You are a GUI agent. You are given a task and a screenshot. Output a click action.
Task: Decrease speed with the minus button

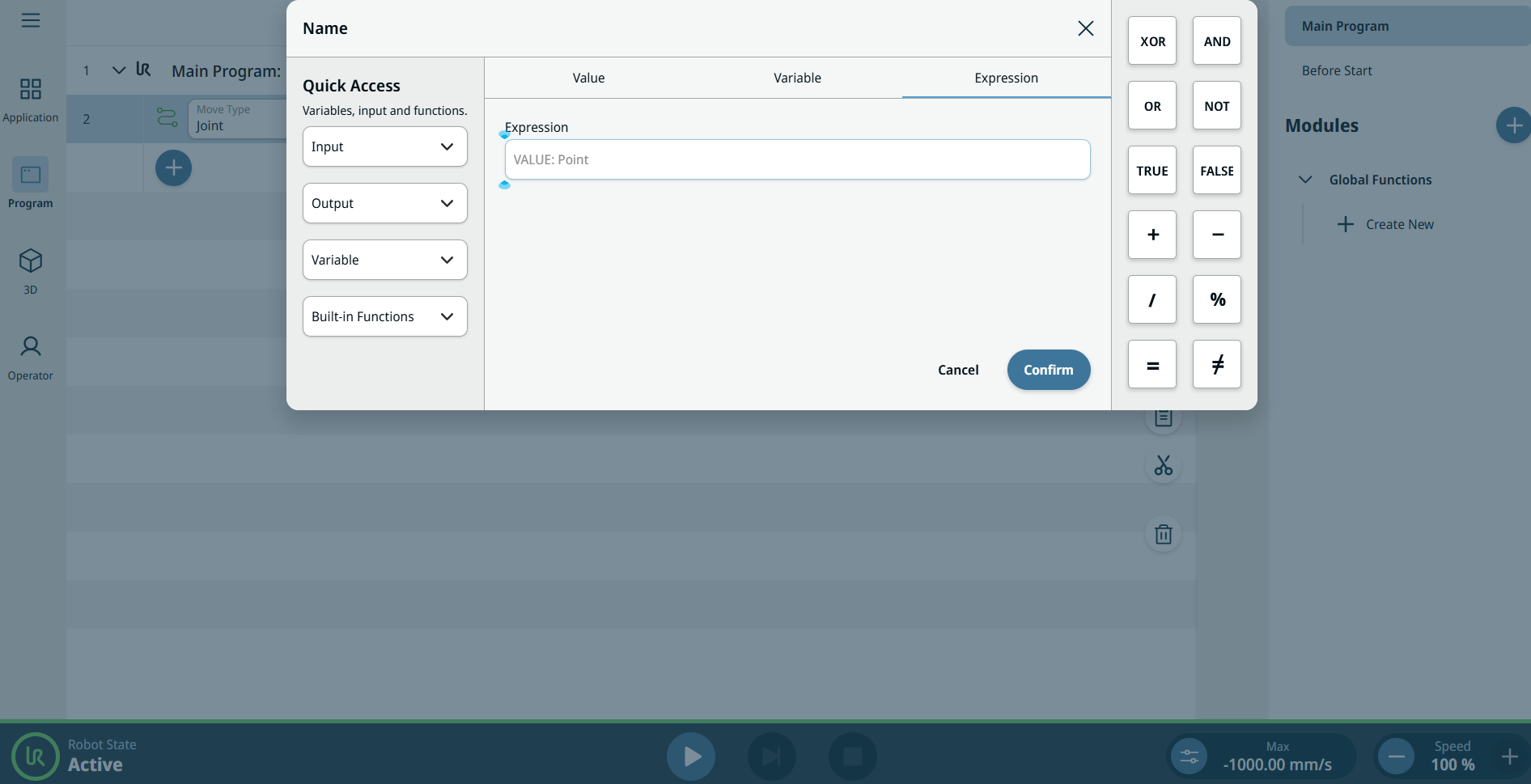(x=1396, y=756)
